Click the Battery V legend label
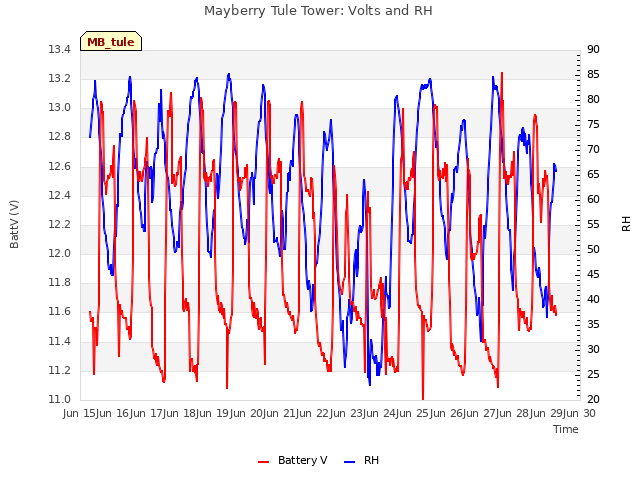640x480 pixels. tap(302, 460)
